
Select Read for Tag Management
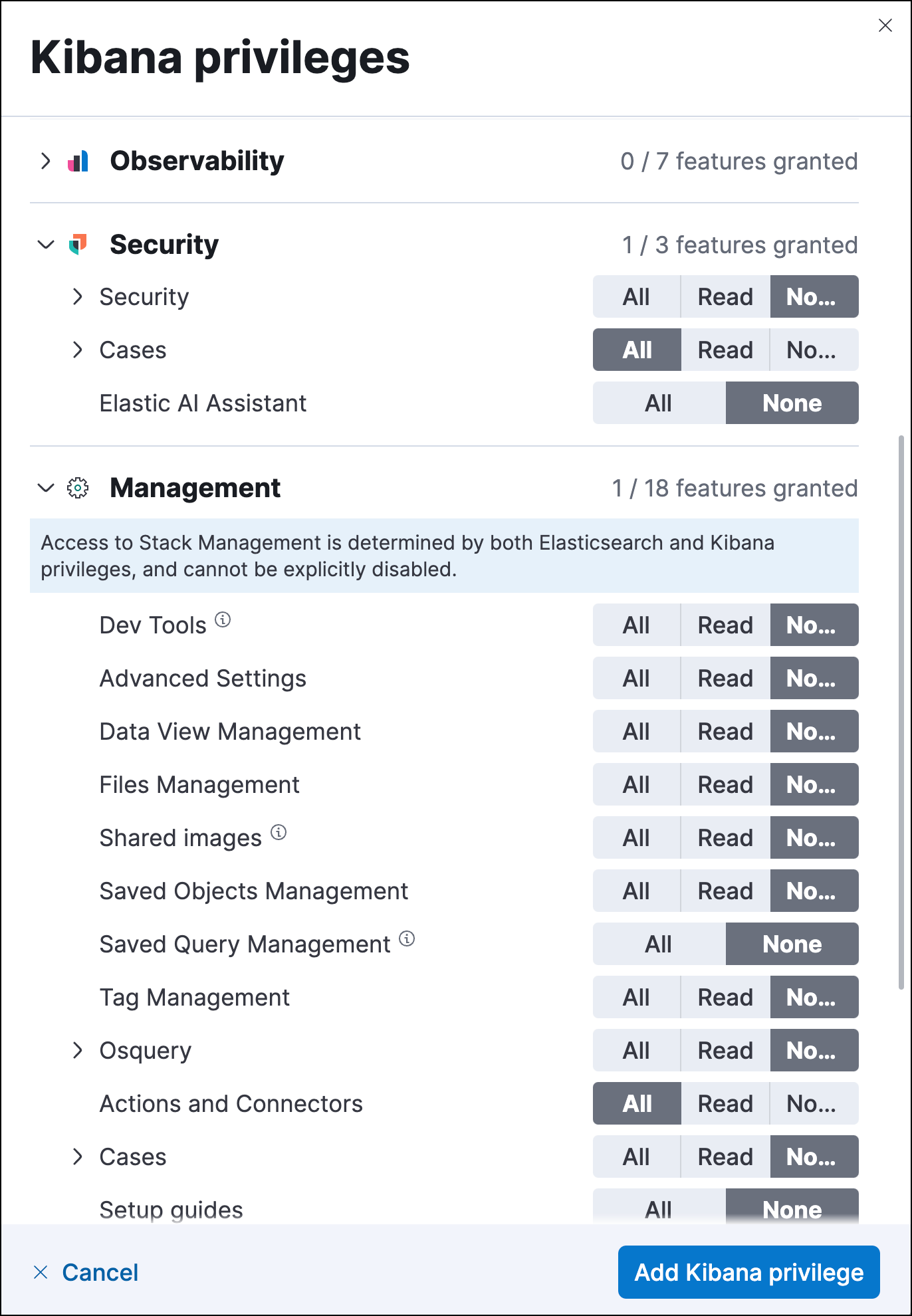pos(725,997)
